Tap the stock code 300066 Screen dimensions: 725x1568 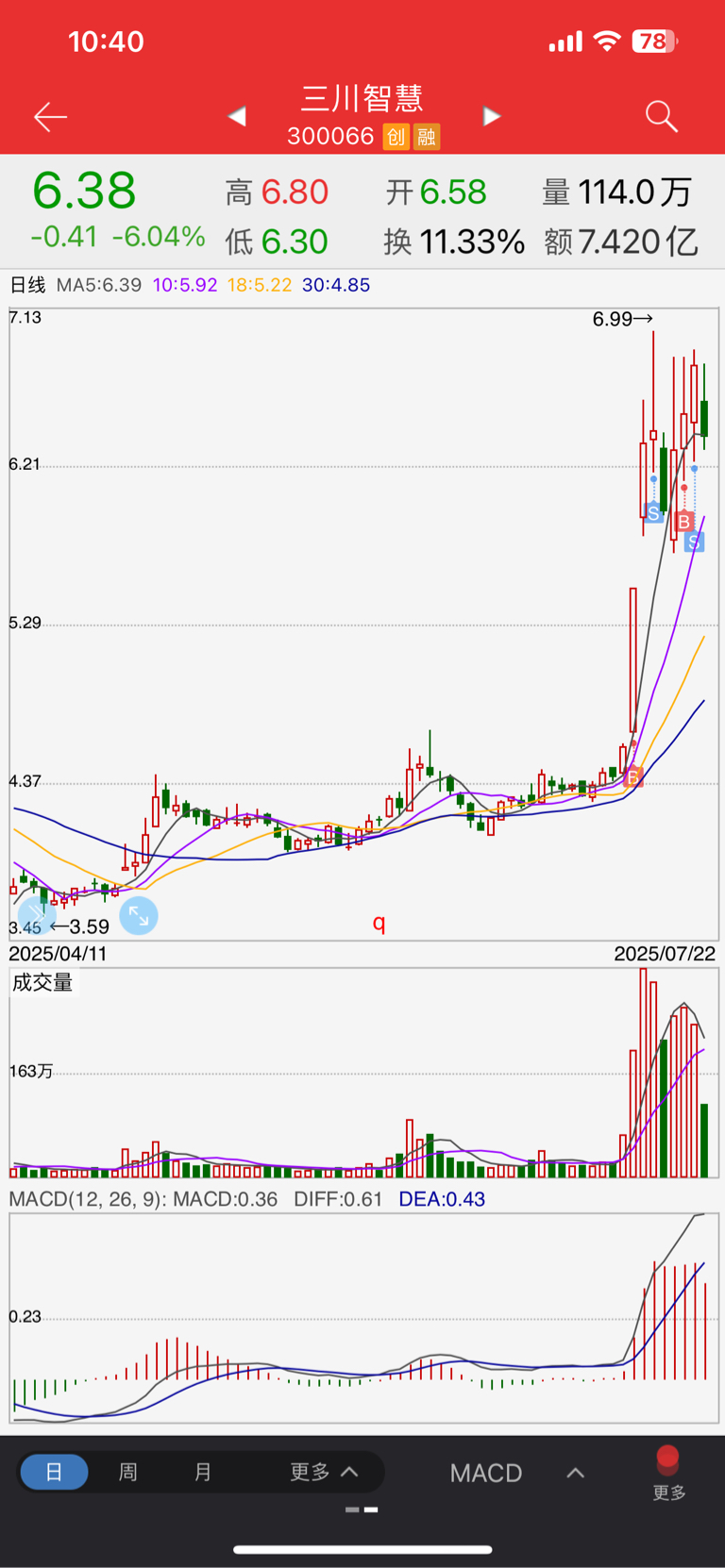[x=331, y=137]
